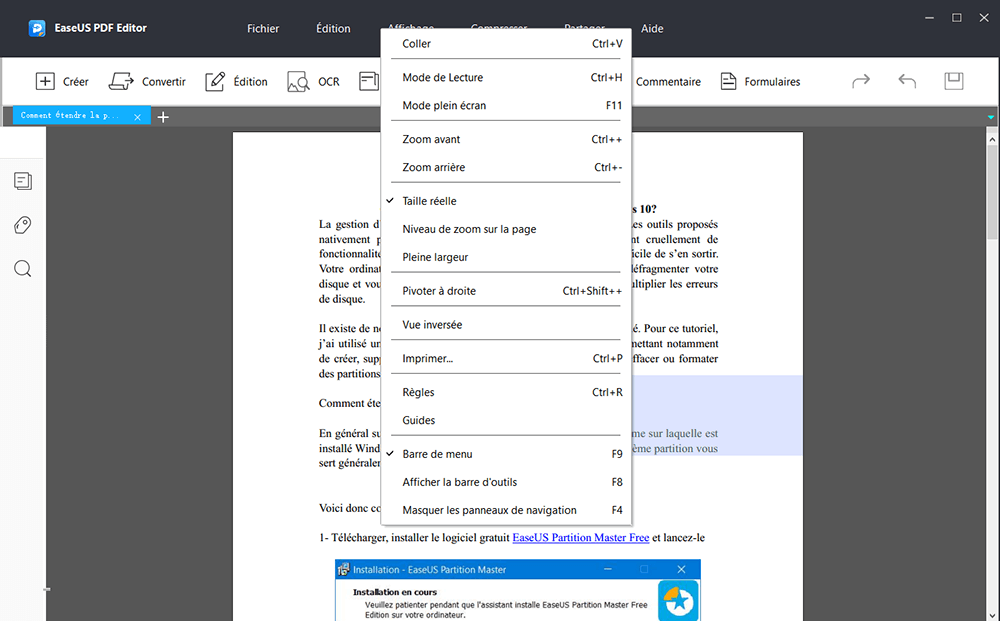Select Afficher la barre d'outils

click(x=507, y=482)
